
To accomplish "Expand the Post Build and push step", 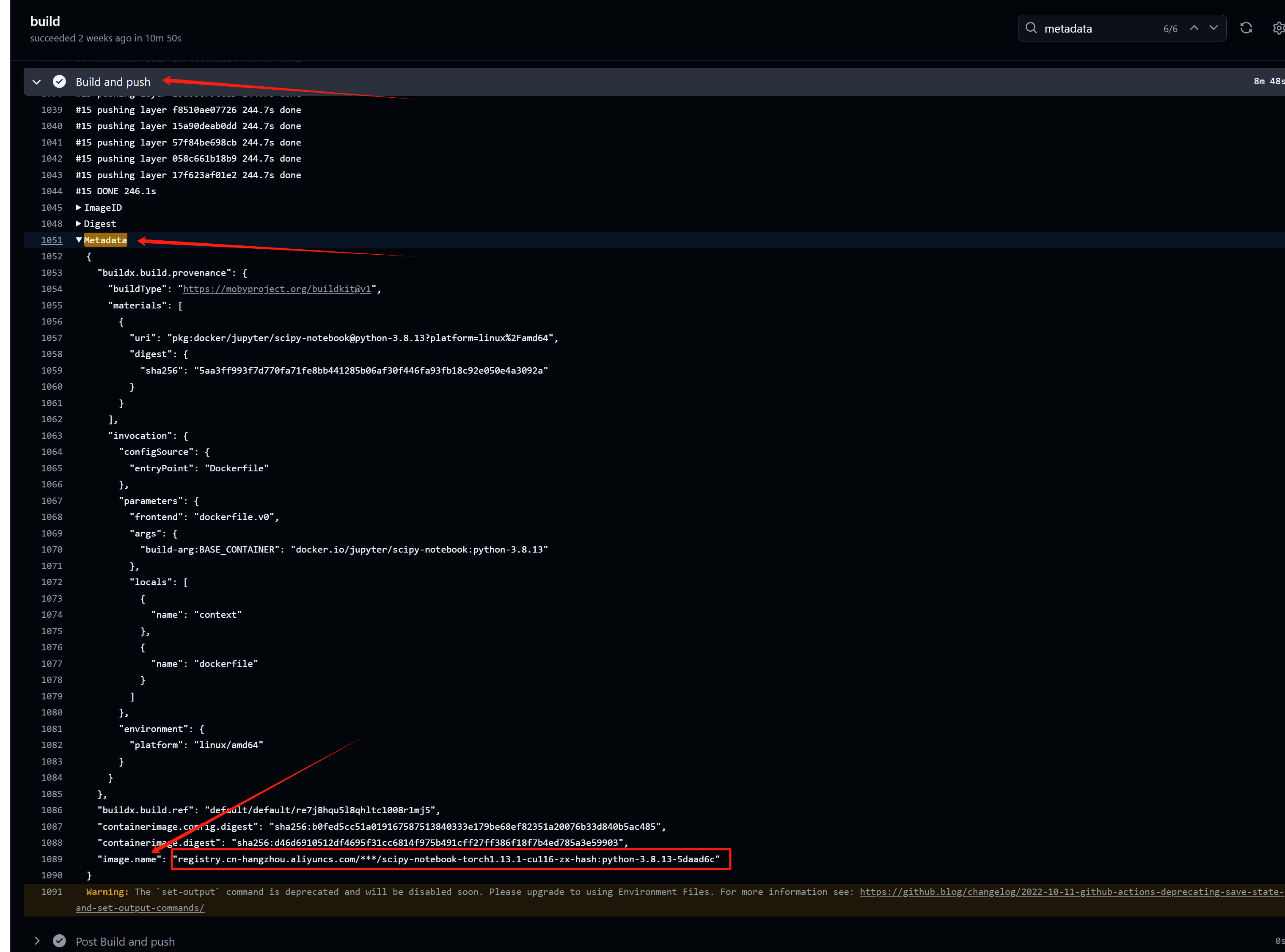I will click(37, 941).
